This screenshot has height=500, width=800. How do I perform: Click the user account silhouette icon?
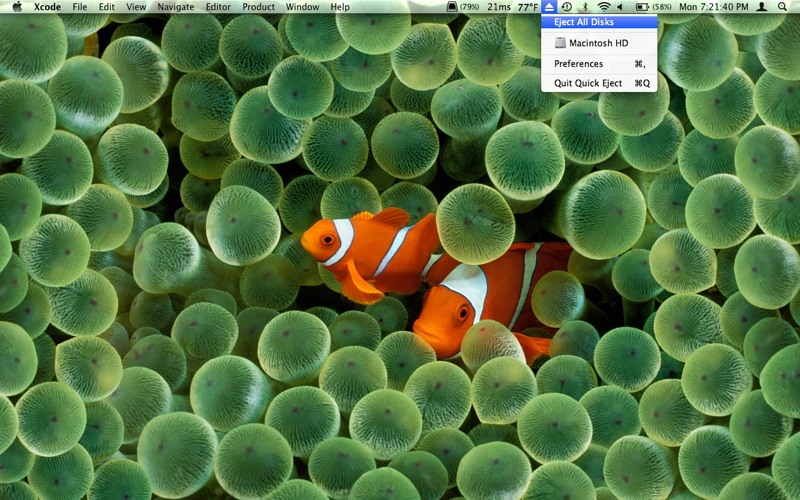[762, 7]
